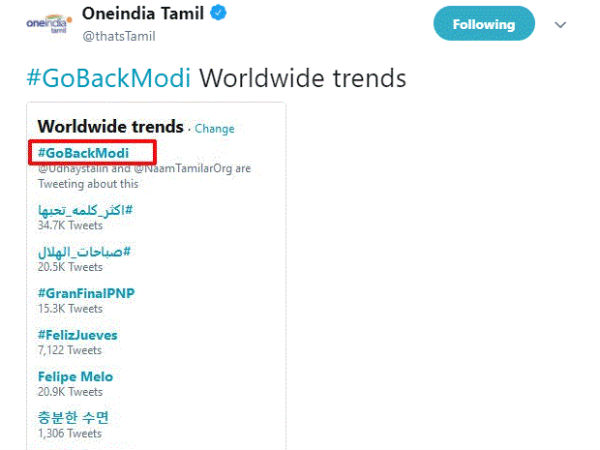This screenshot has width=600, height=450.
Task: Open the Arabic hashtag above 34.7K Tweets
Action: [x=86, y=210]
